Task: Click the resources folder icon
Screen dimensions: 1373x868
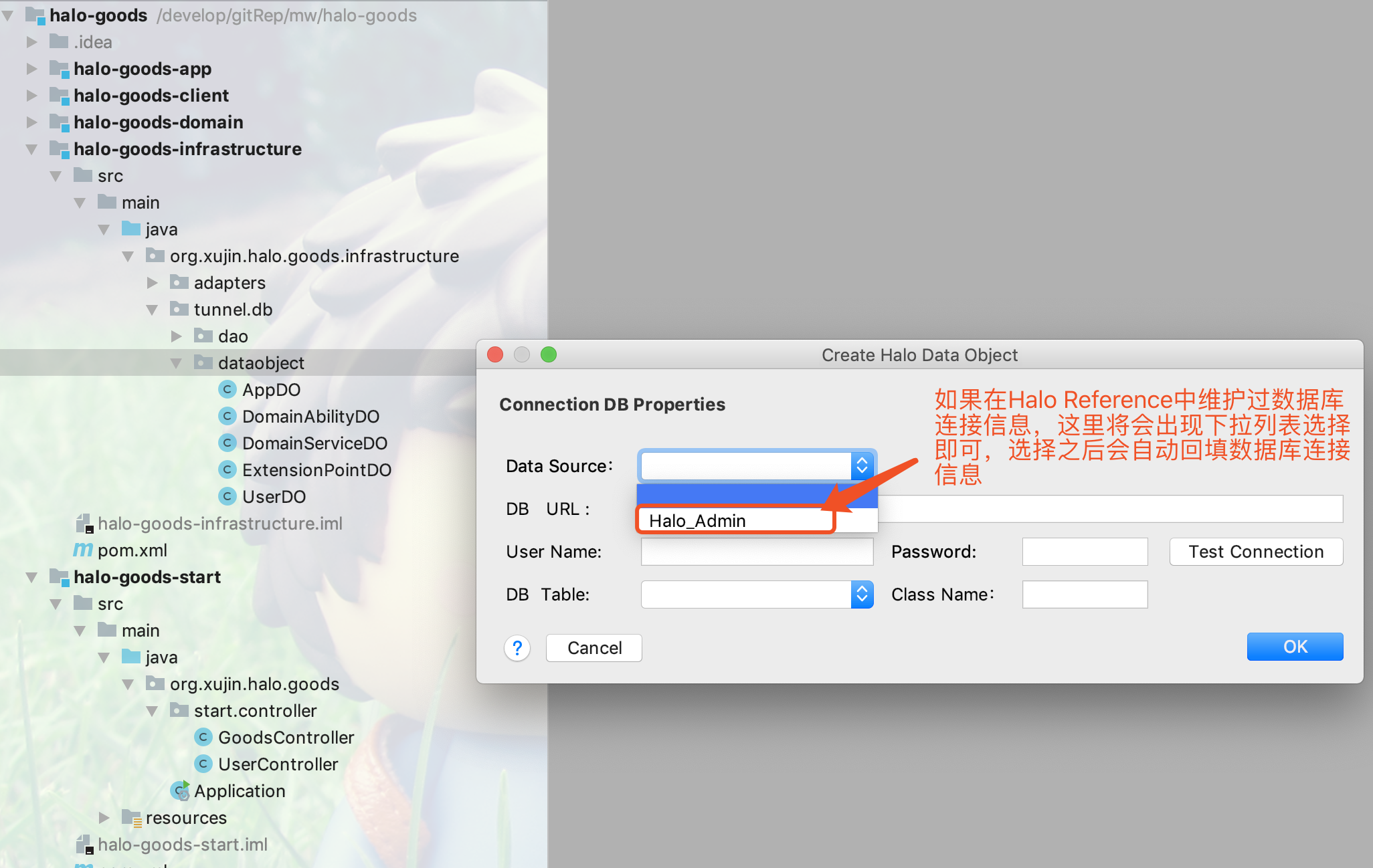Action: pos(132,817)
